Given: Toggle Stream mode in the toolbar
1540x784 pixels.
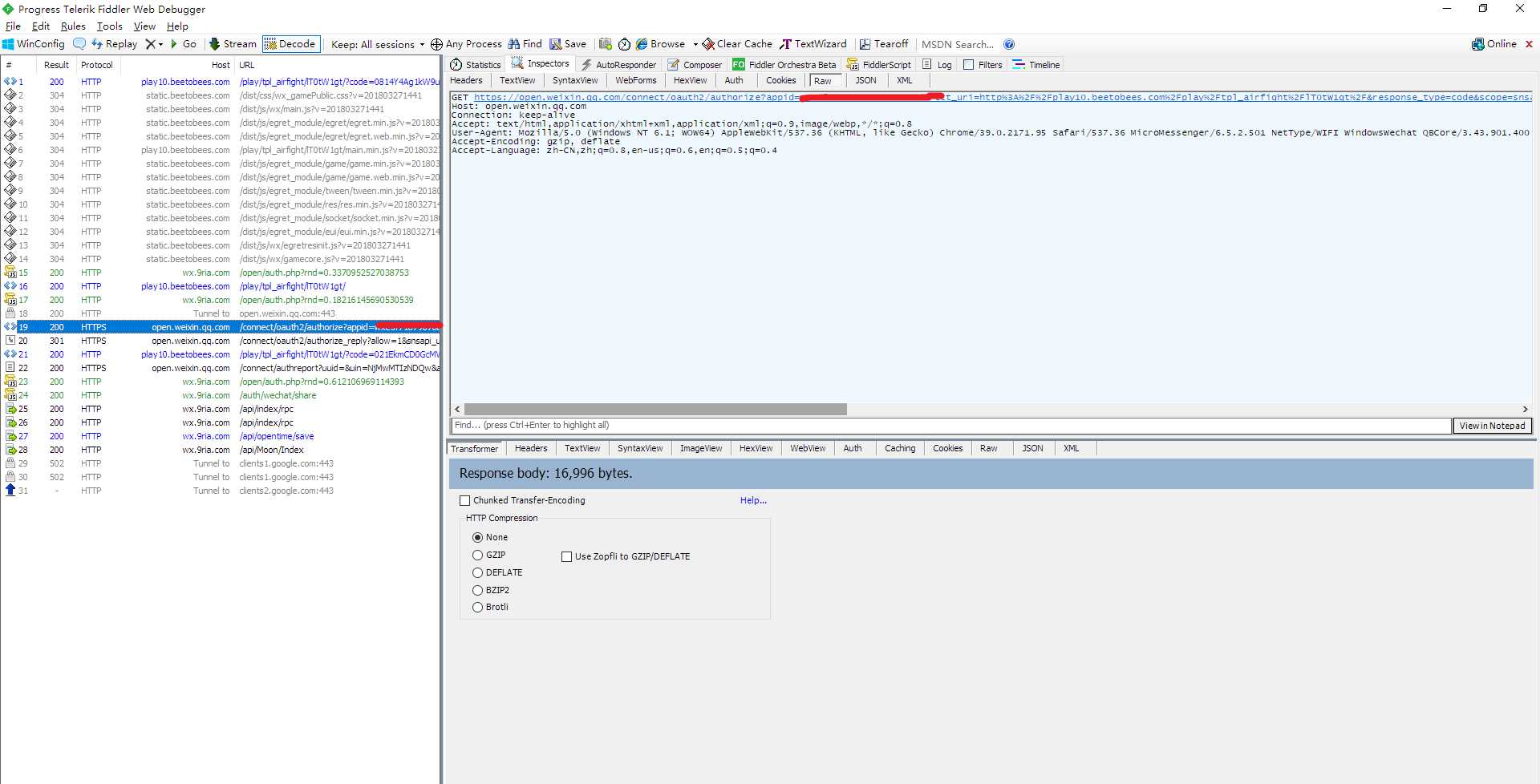Looking at the screenshot, I should [233, 44].
